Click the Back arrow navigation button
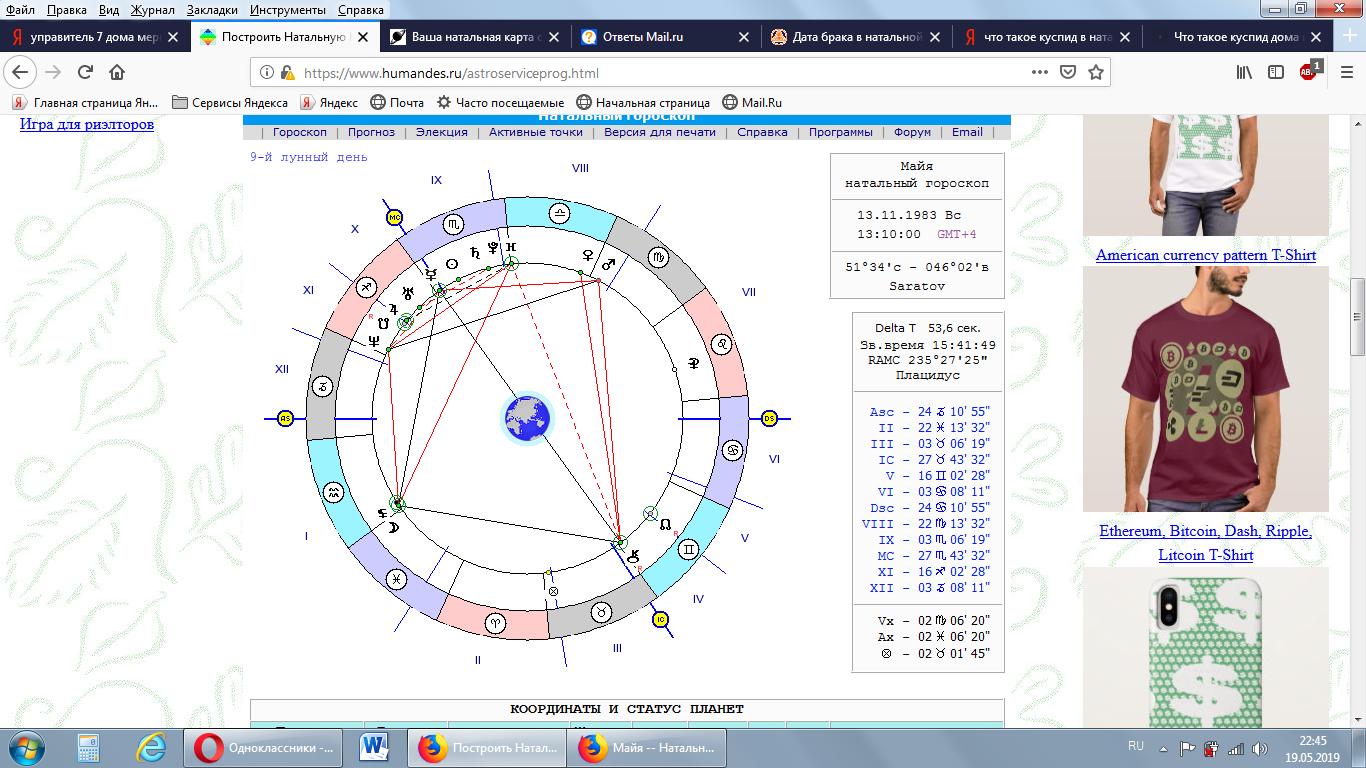The height and width of the screenshot is (768, 1366). point(20,72)
